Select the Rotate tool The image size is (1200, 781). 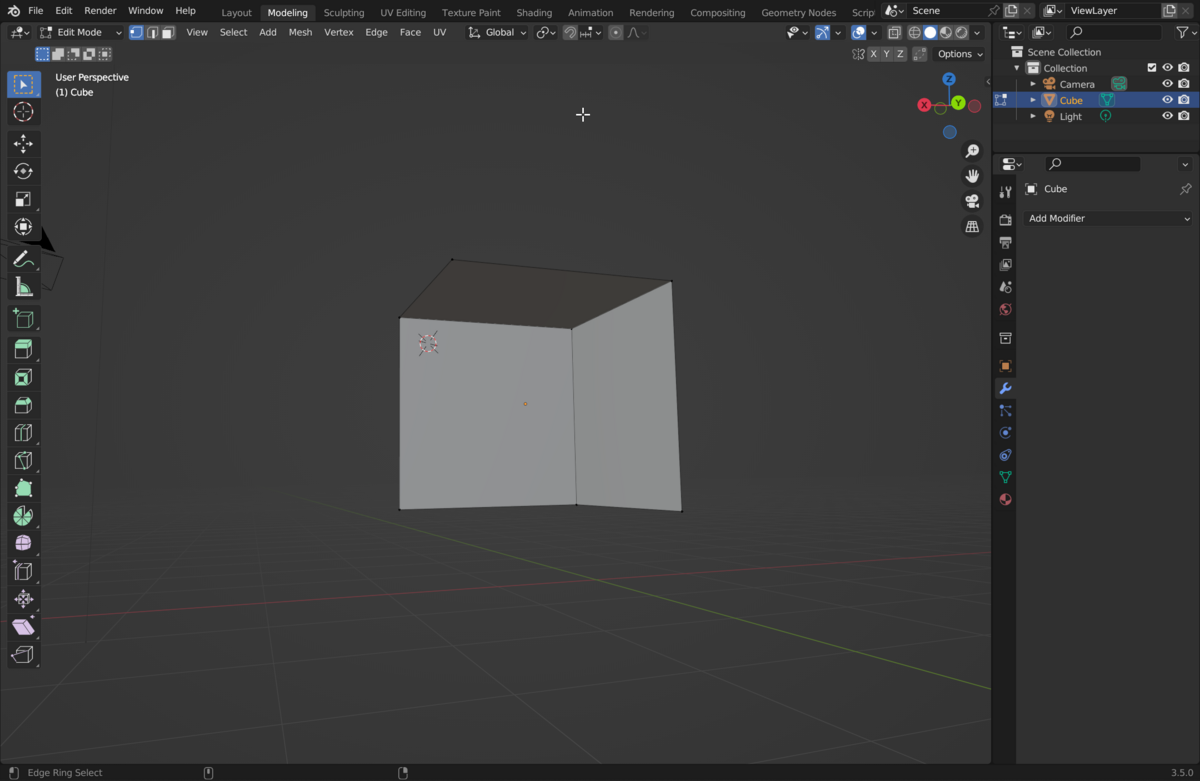[23, 171]
